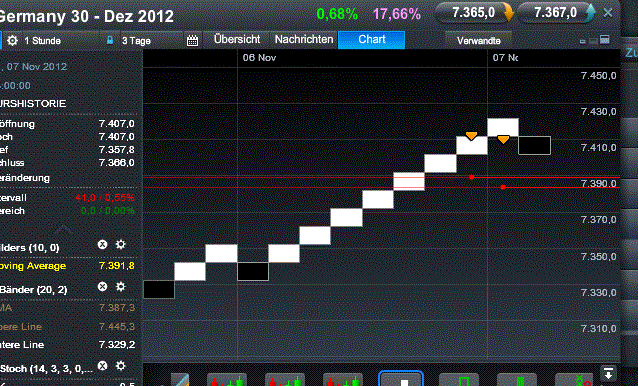Click the lower line value 7.329,2
The image size is (638, 386).
(117, 345)
